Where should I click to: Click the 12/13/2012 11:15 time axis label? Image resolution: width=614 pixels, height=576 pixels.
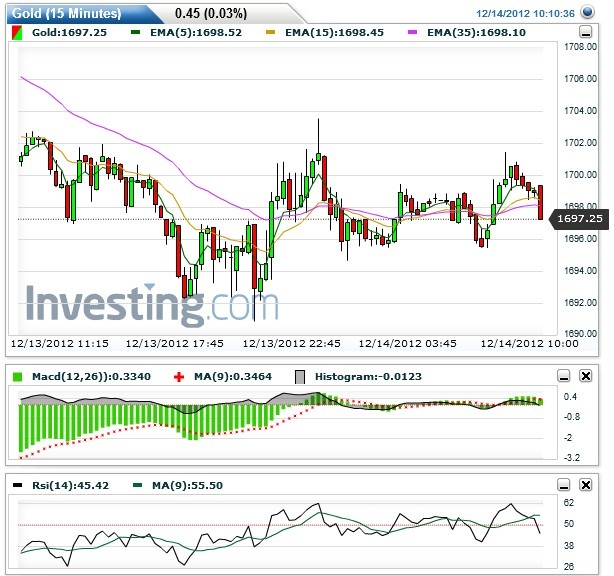tap(60, 344)
